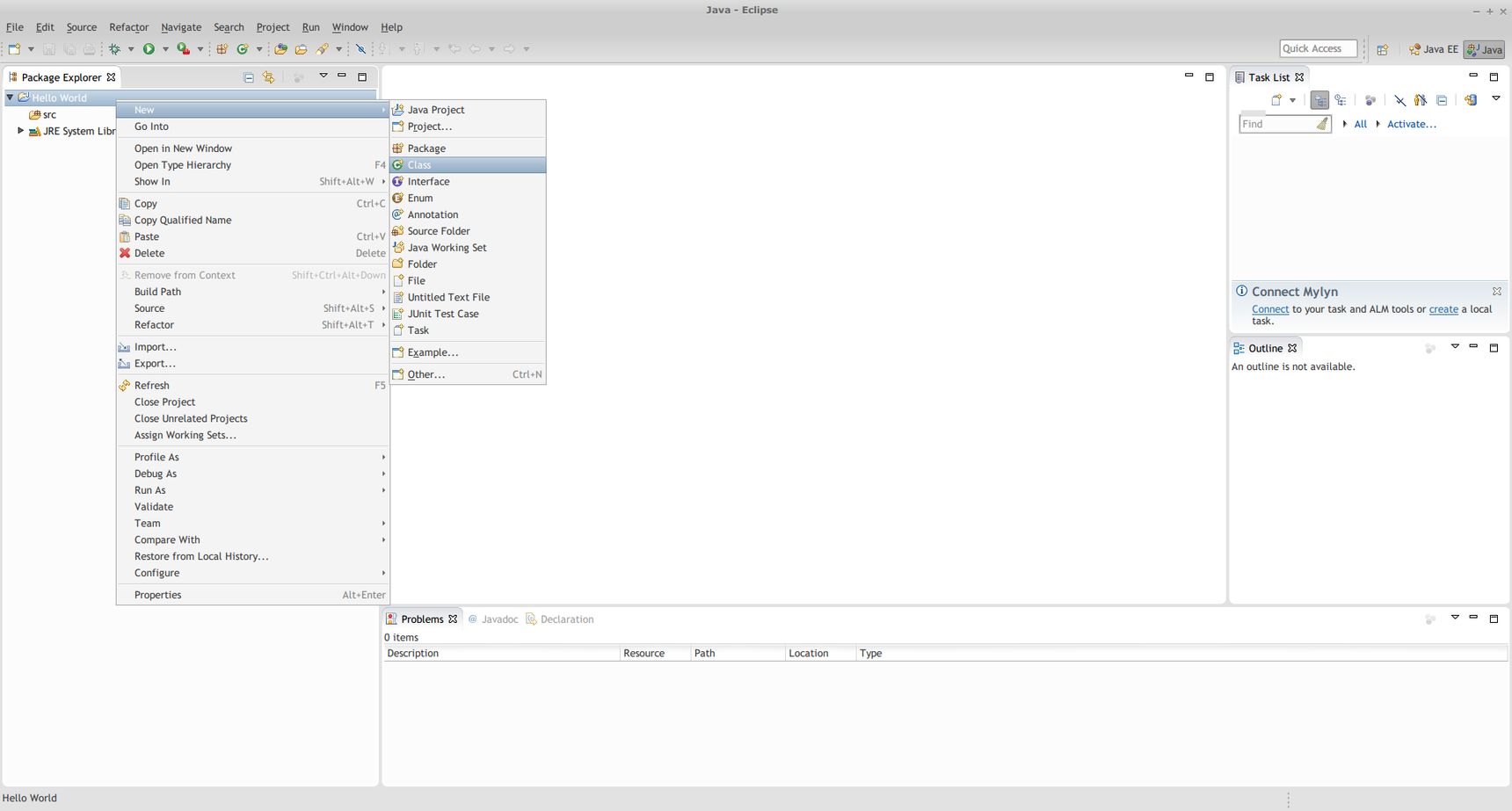Switch to the Java EE perspective

(1433, 49)
